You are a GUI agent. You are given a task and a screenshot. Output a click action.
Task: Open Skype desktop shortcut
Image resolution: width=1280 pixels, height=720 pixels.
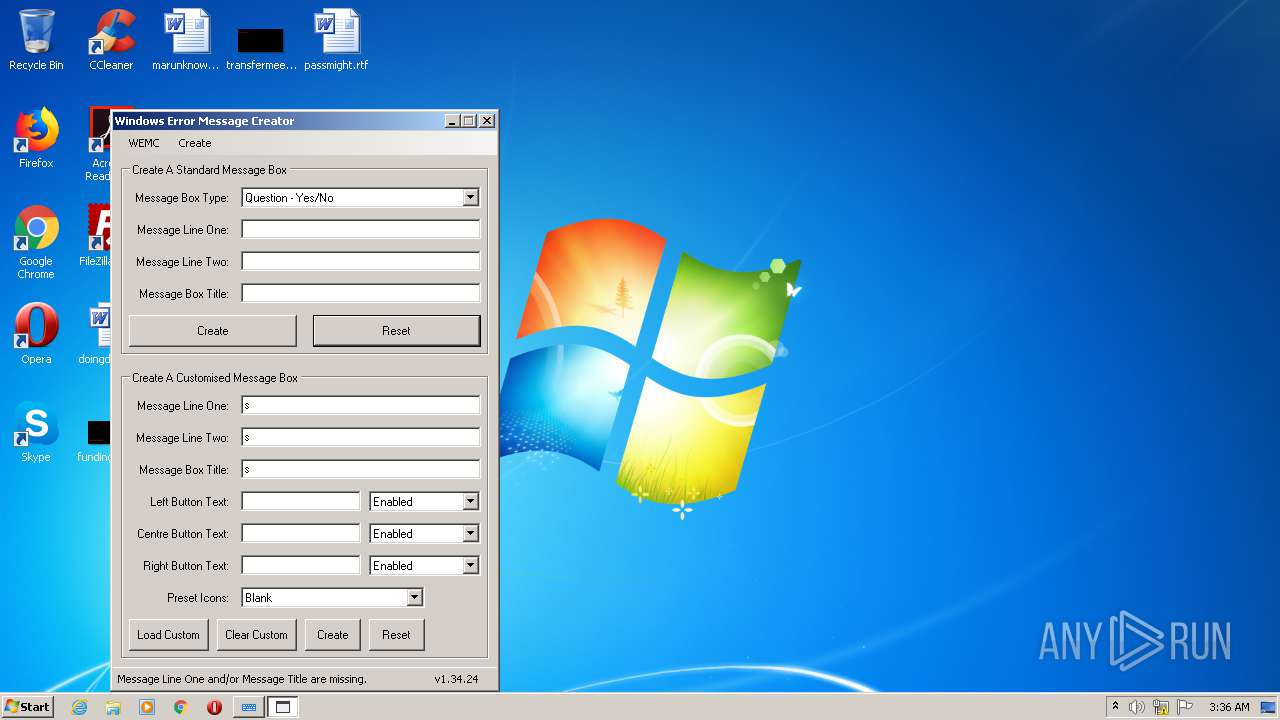36,432
